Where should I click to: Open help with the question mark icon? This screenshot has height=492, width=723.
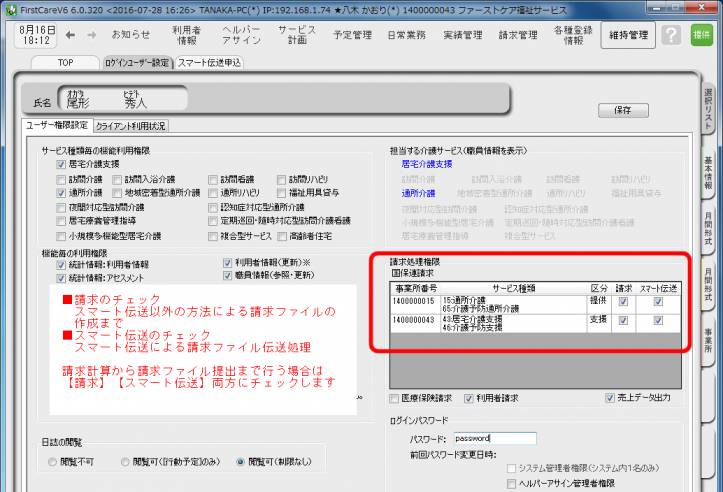pos(672,35)
